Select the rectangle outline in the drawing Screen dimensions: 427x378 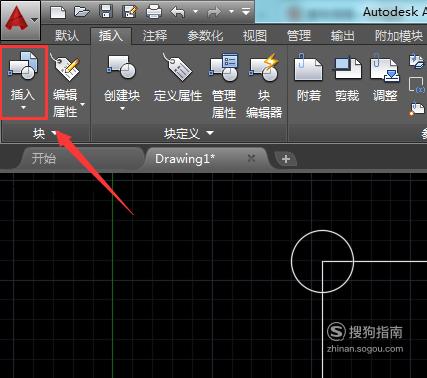[x=323, y=320]
